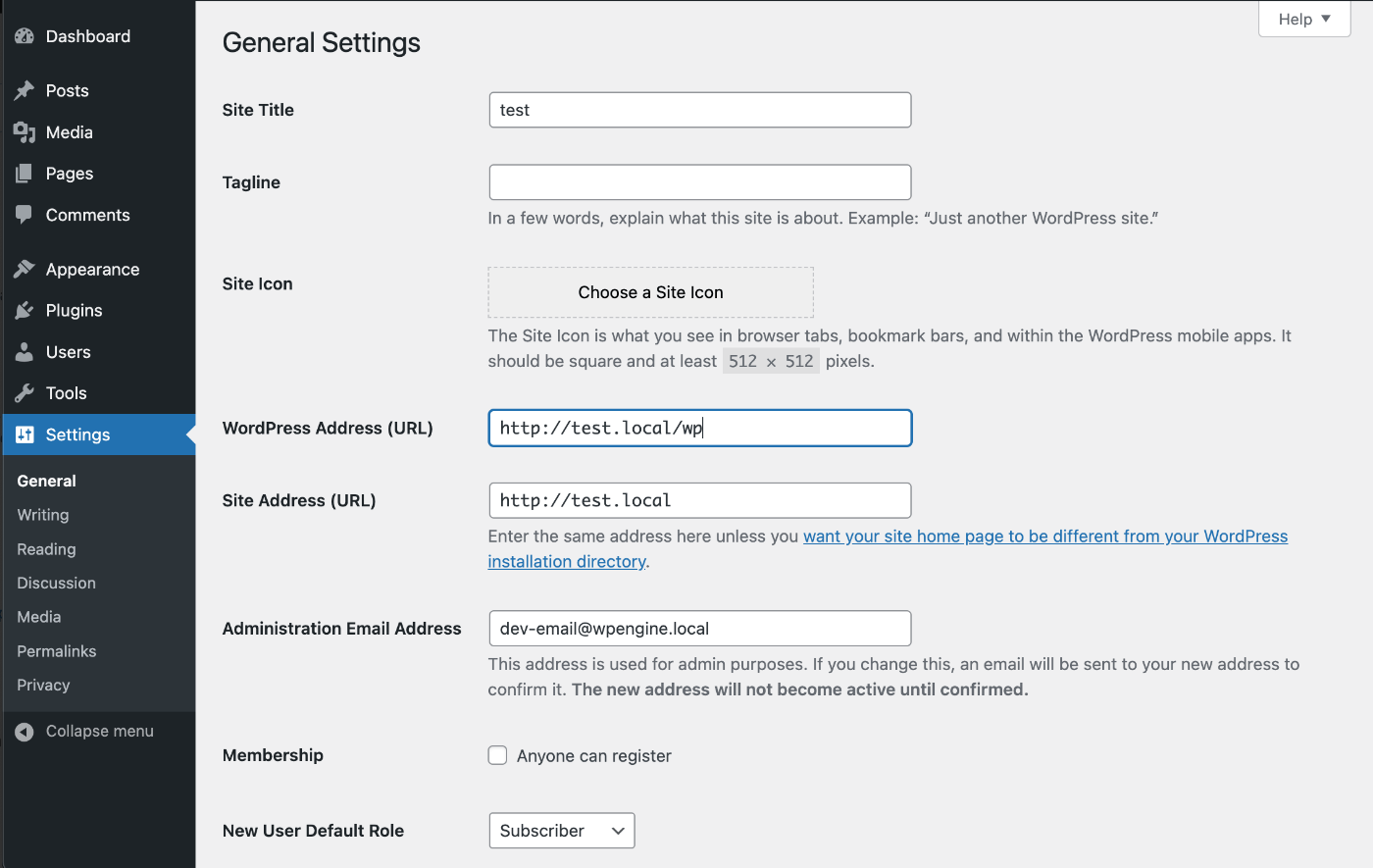Image resolution: width=1373 pixels, height=868 pixels.
Task: Open the Dashboard menu label
Action: pyautogui.click(x=88, y=36)
